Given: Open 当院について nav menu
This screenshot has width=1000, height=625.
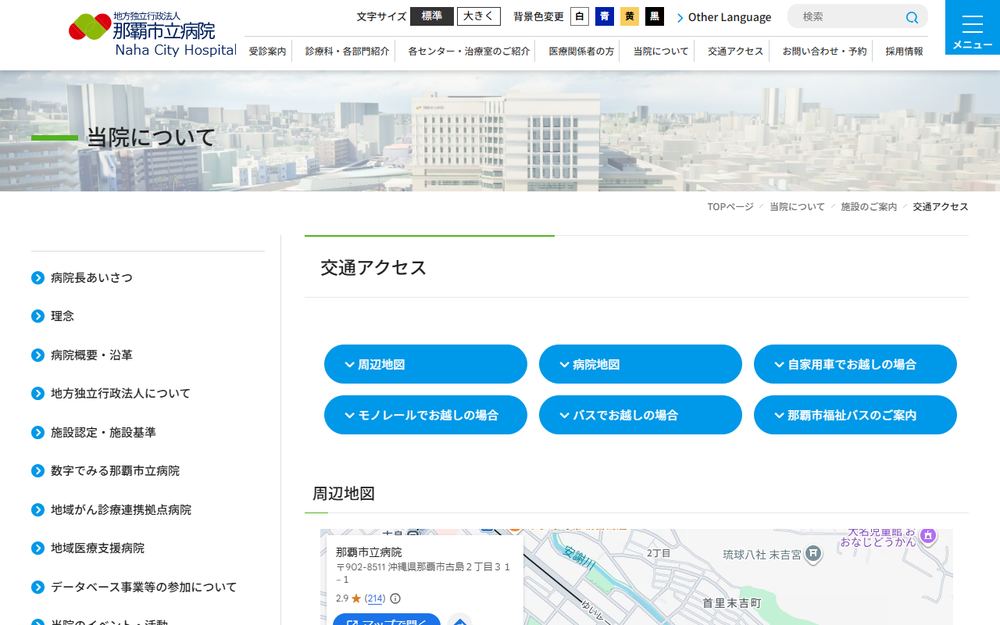Looking at the screenshot, I should click(x=661, y=51).
